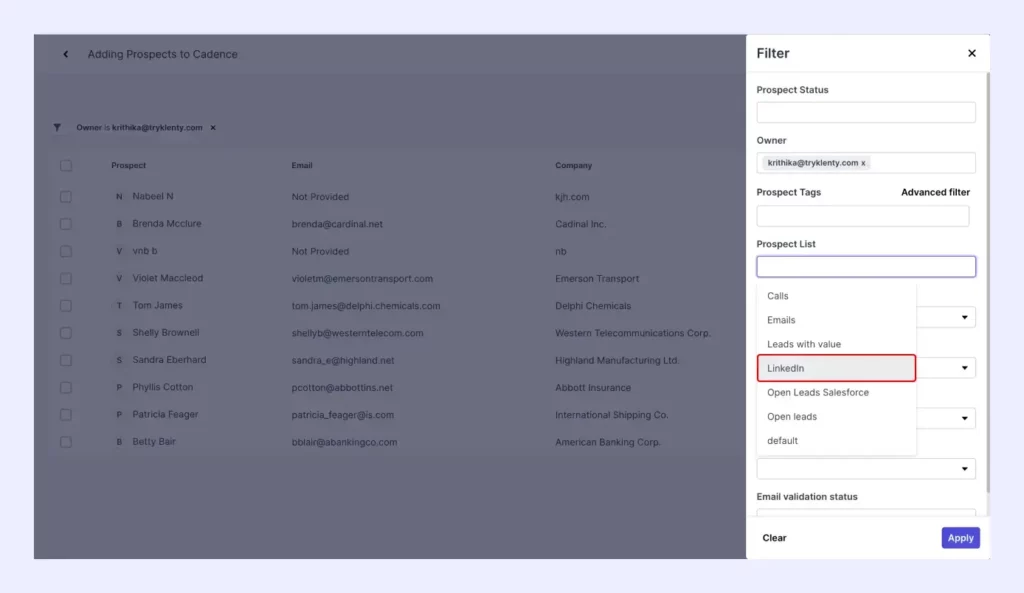
Task: Click company Emerson Transport
Action: [x=597, y=278]
